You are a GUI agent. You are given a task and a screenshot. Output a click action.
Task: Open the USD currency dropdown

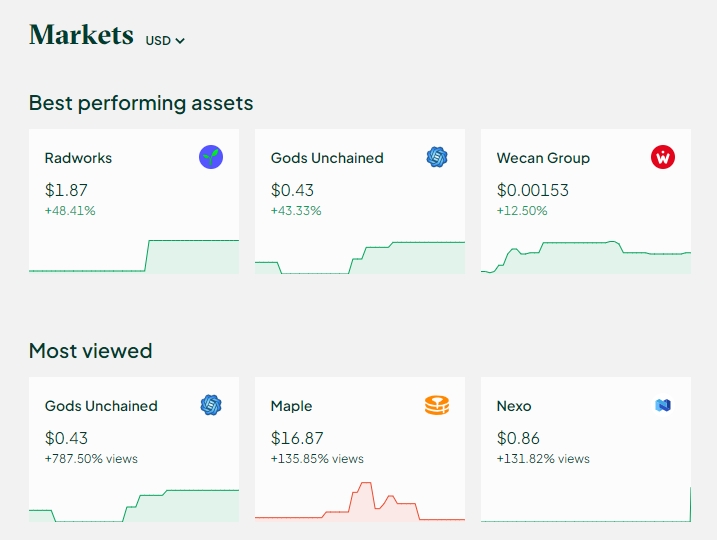(x=165, y=41)
